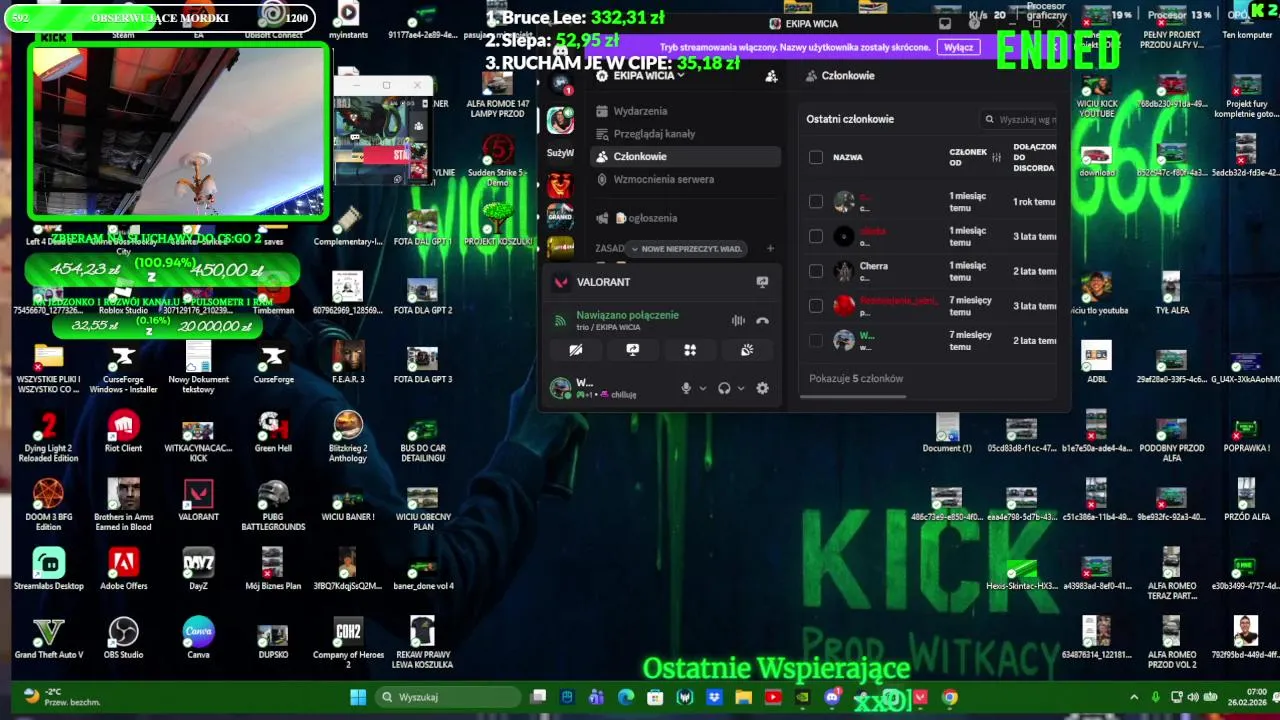The height and width of the screenshot is (720, 1280).
Task: Tick the select-all checkbox next to NAZWA
Action: tap(816, 157)
